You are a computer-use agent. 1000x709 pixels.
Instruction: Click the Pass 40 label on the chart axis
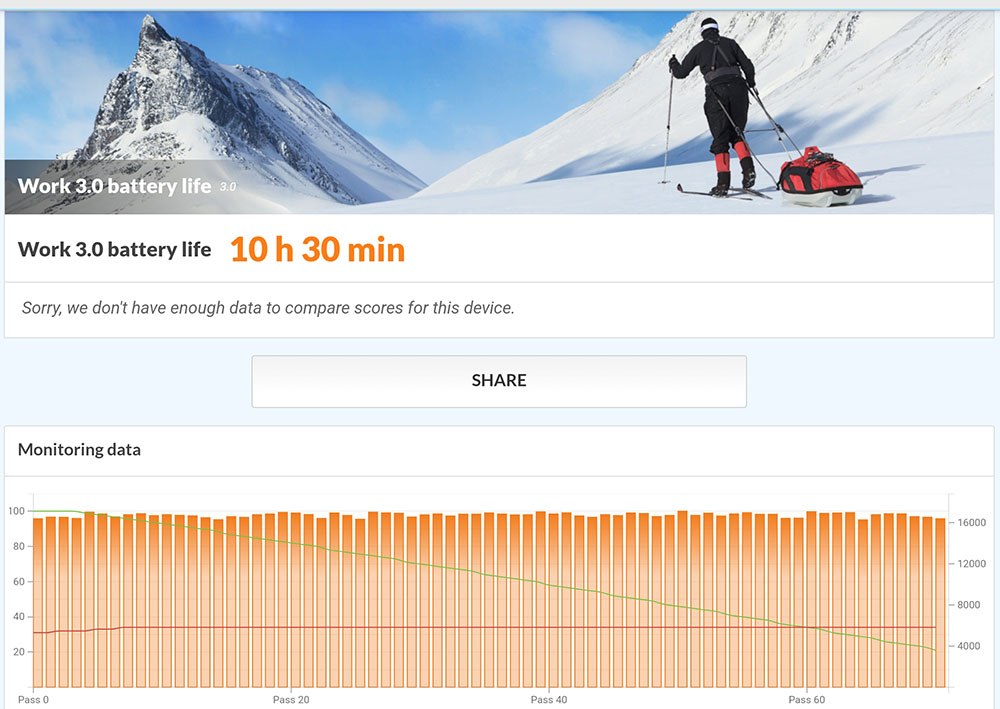pos(548,699)
